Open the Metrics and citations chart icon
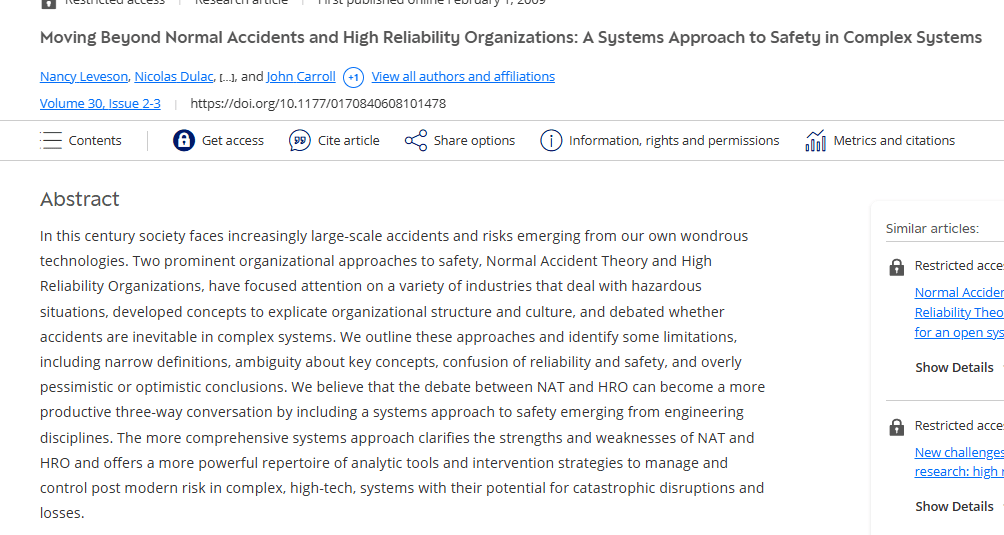 816,141
